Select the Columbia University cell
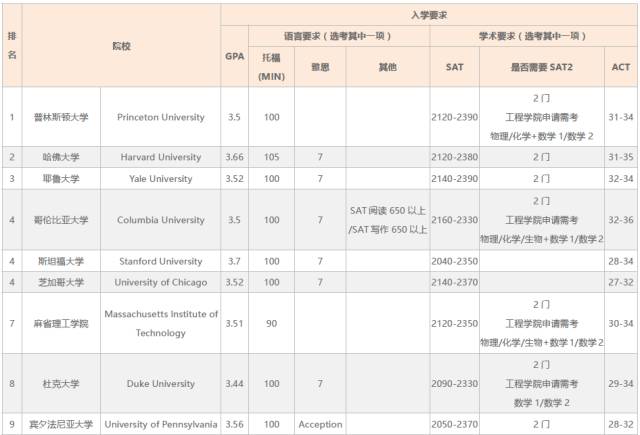The height and width of the screenshot is (435, 640). click(160, 220)
